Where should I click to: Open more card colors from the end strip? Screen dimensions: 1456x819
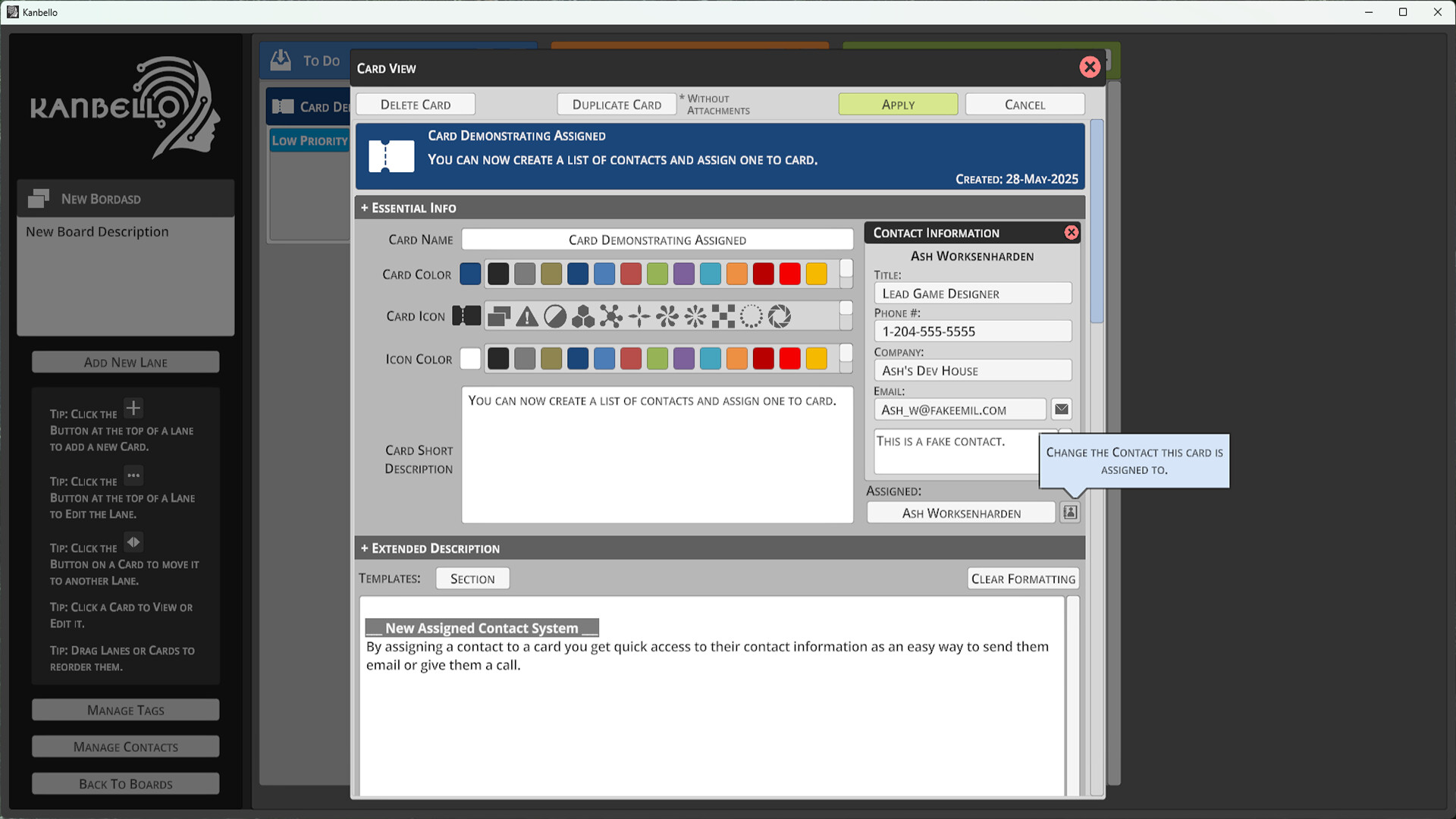[846, 274]
